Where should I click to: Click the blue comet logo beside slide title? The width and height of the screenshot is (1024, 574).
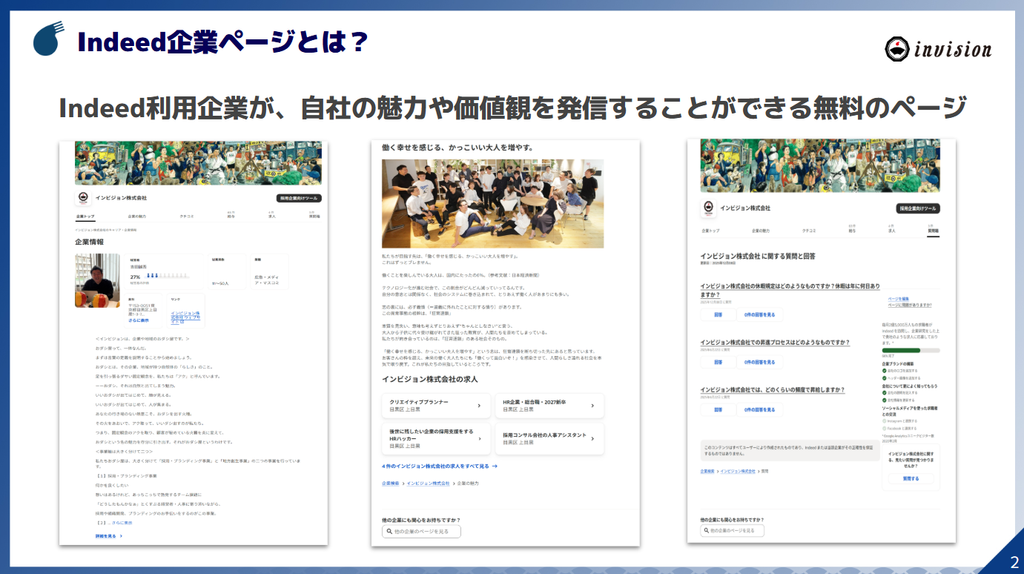pyautogui.click(x=48, y=39)
